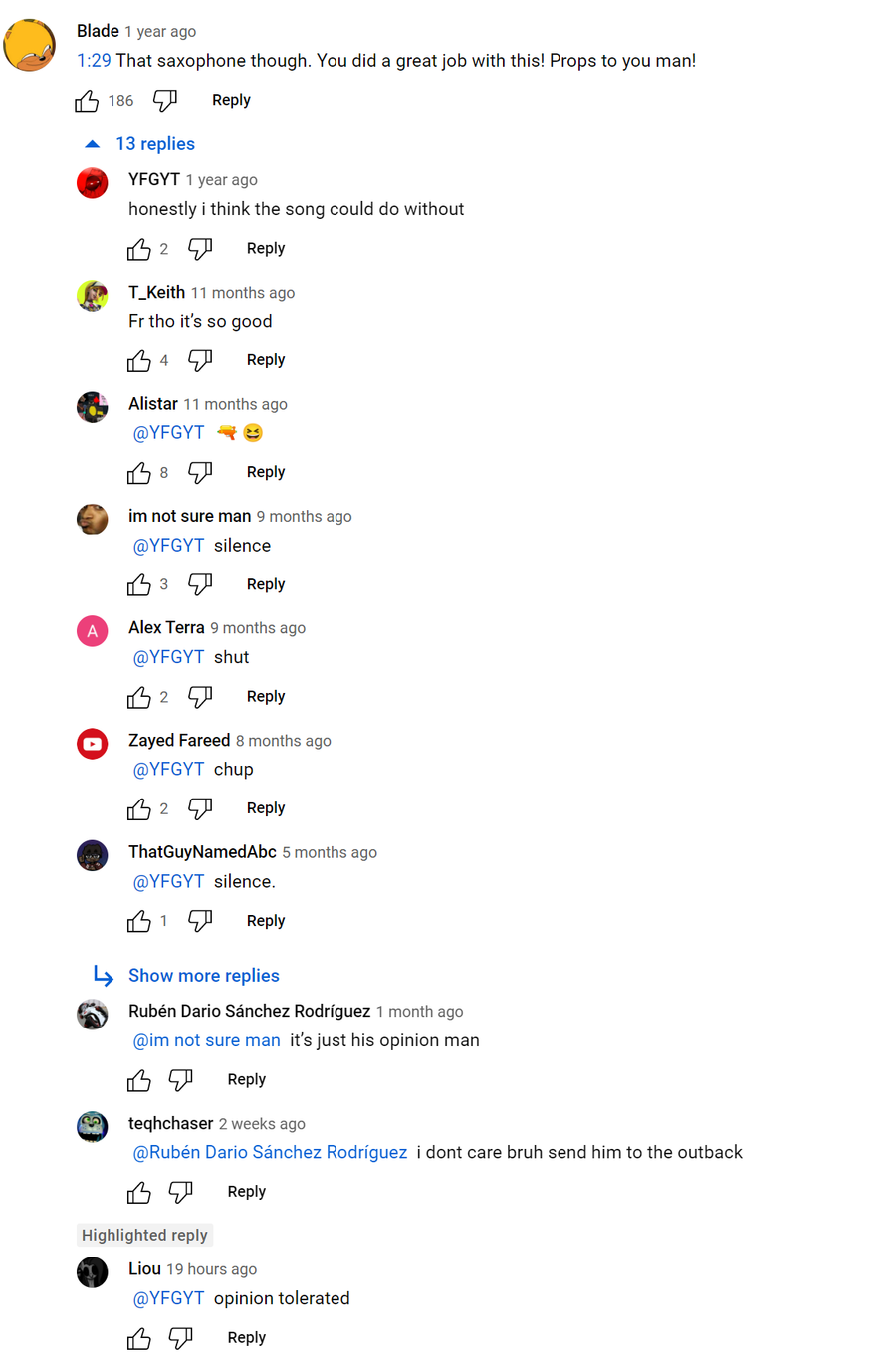The width and height of the screenshot is (896, 1371).
Task: Like Liou's highlighted reply
Action: point(139,1338)
